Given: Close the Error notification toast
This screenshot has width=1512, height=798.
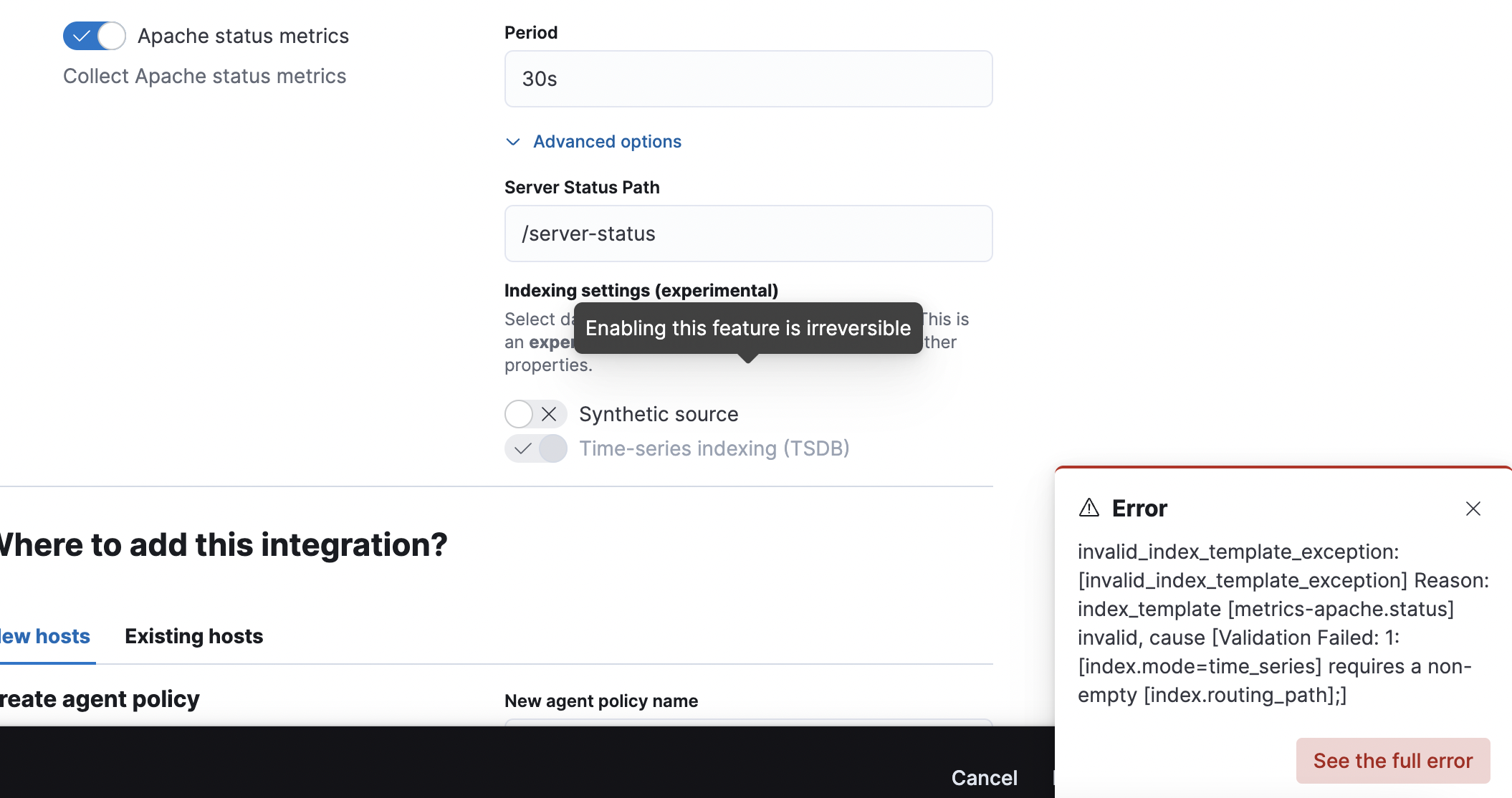Looking at the screenshot, I should point(1473,509).
